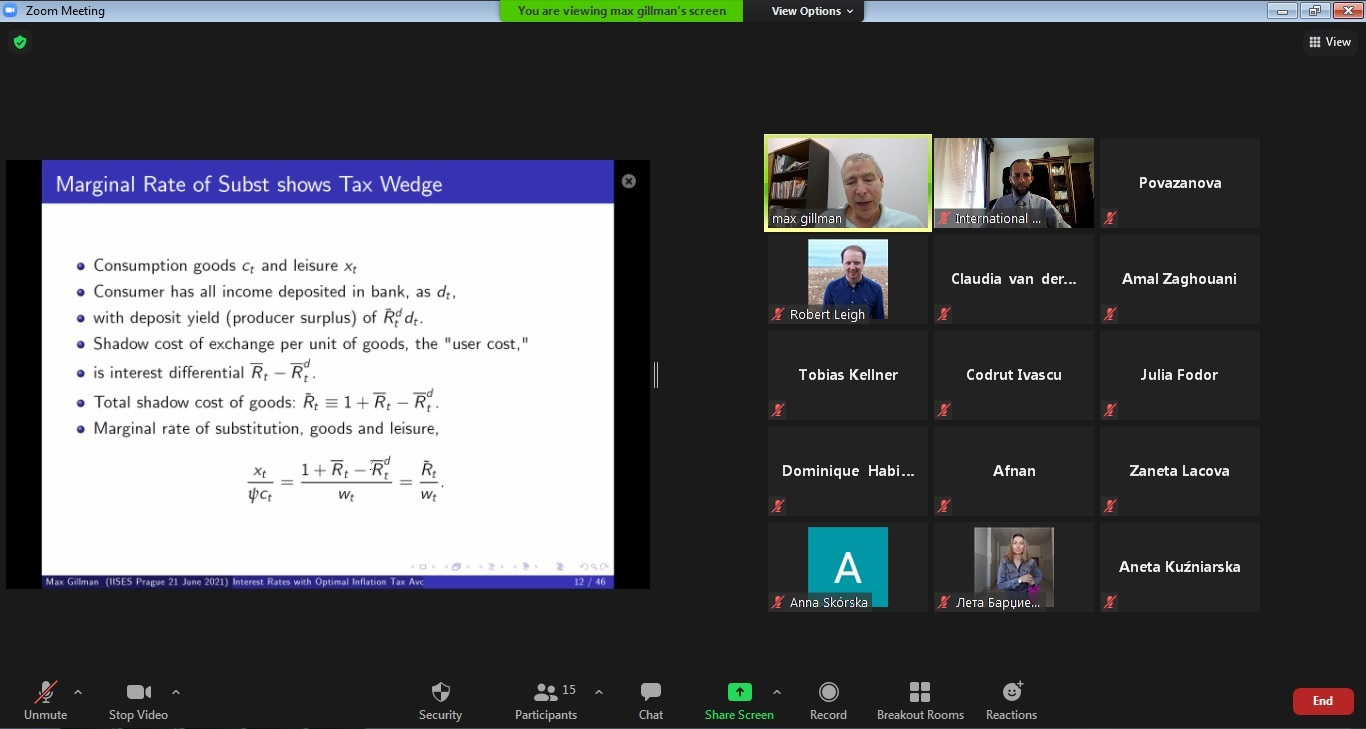Open the Reactions menu
The image size is (1366, 729).
[1011, 700]
